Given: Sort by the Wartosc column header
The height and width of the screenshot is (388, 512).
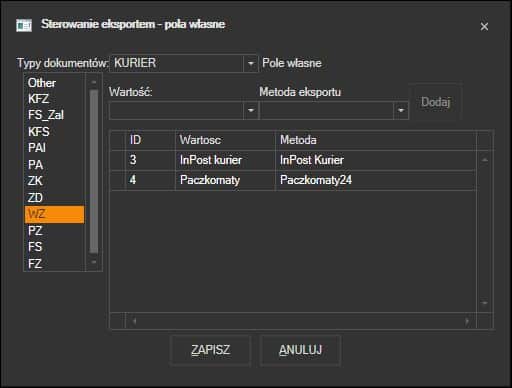Looking at the screenshot, I should 225,140.
